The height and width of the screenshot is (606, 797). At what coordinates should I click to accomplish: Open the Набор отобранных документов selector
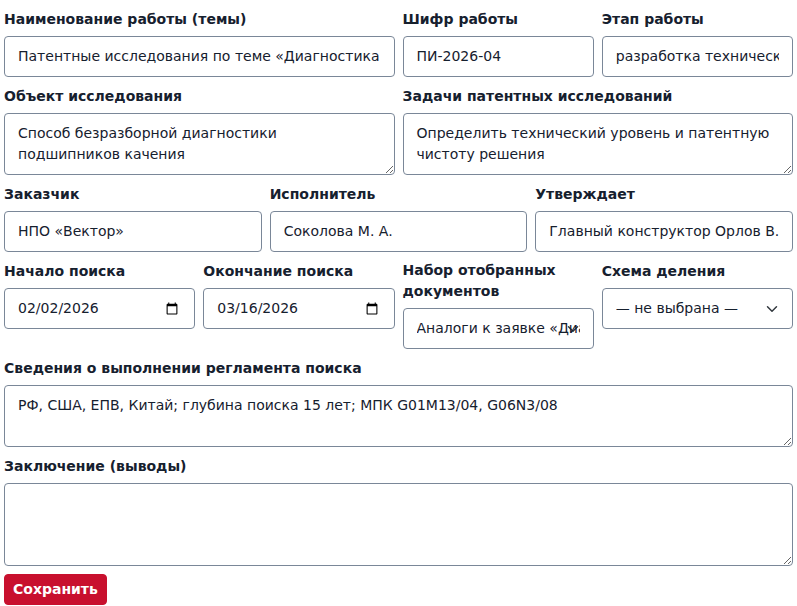click(498, 328)
